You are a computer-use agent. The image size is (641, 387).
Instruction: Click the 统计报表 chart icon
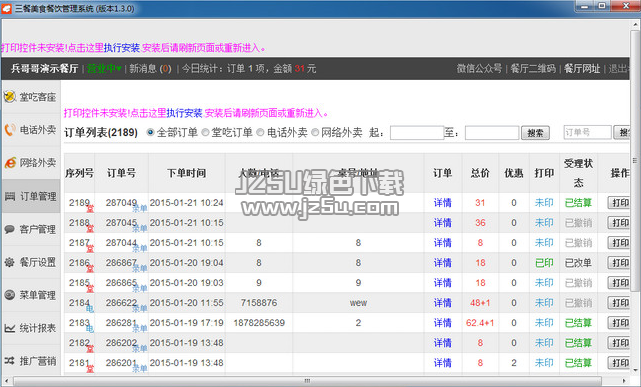point(10,328)
